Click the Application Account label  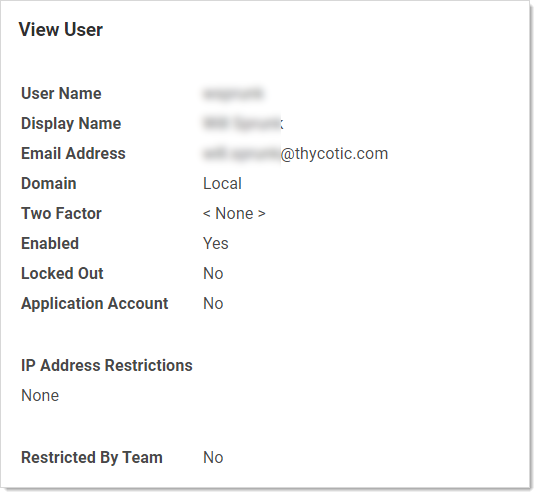tap(95, 304)
